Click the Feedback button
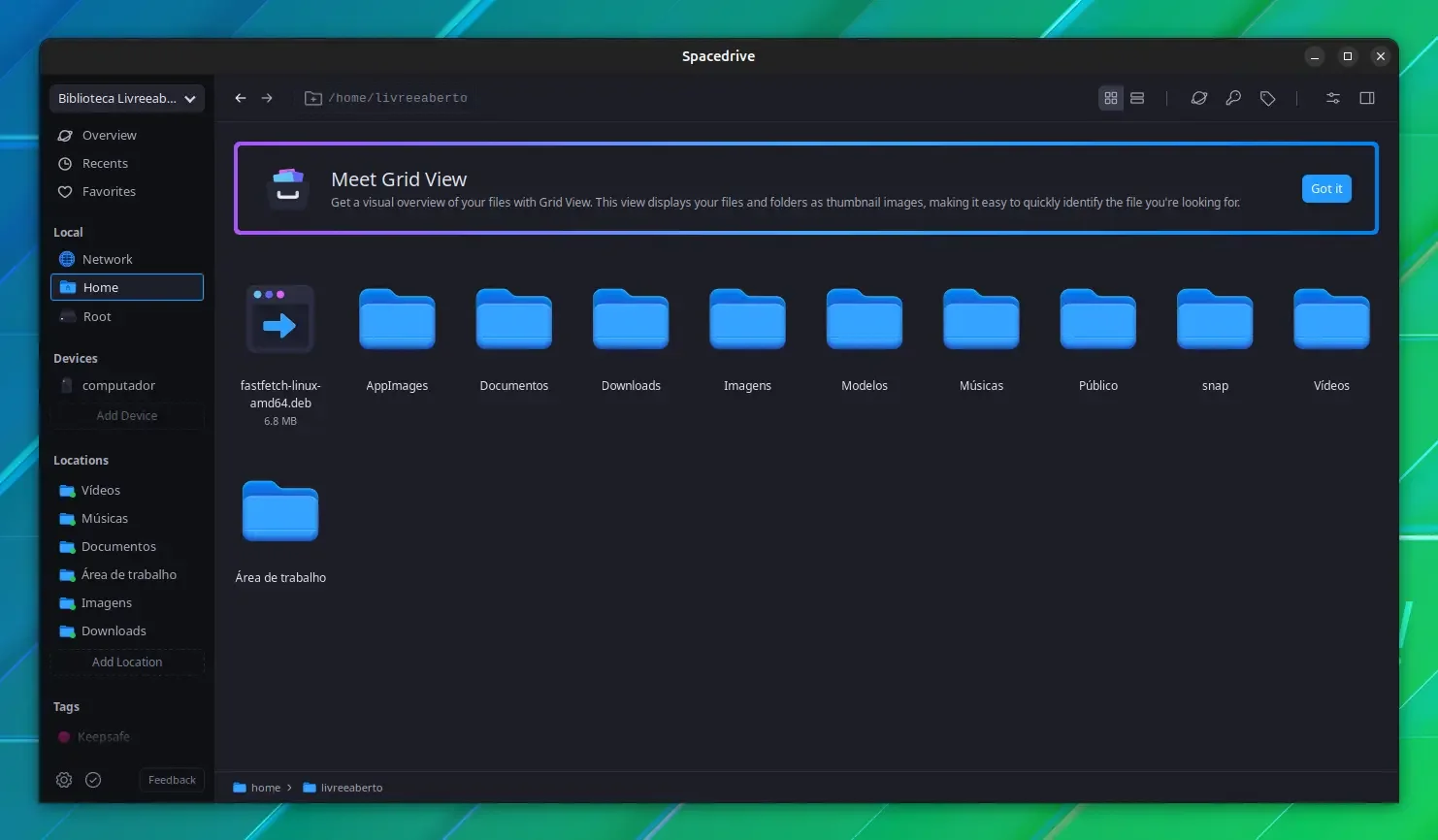This screenshot has width=1438, height=840. [172, 780]
